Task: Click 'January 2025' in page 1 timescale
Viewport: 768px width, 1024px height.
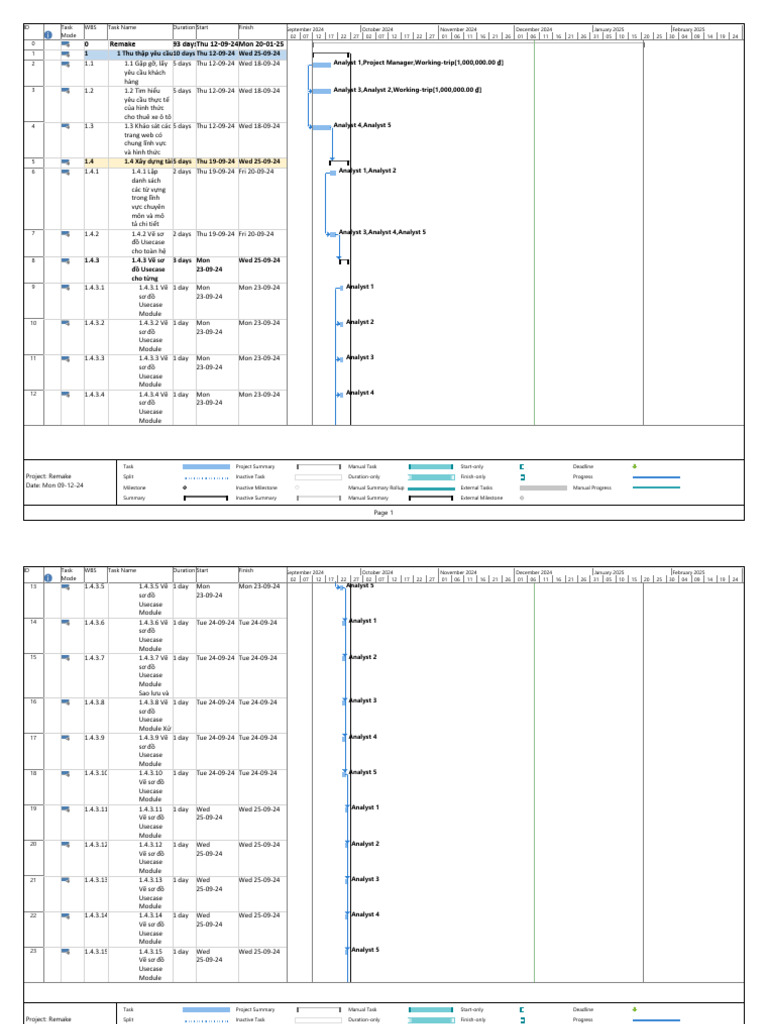Action: point(609,29)
